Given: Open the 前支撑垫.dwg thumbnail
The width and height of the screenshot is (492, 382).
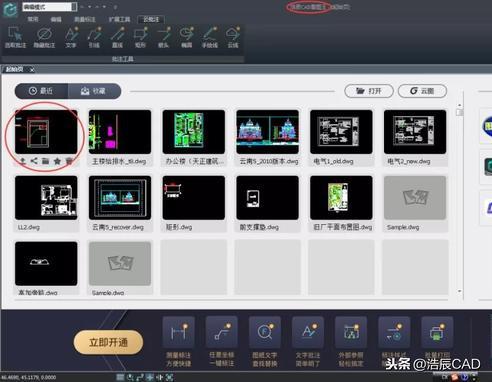Looking at the screenshot, I should (x=267, y=198).
